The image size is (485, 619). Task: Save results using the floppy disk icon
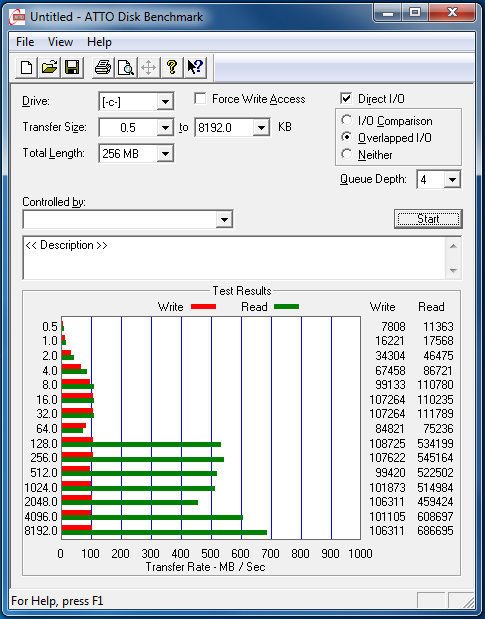(72, 67)
